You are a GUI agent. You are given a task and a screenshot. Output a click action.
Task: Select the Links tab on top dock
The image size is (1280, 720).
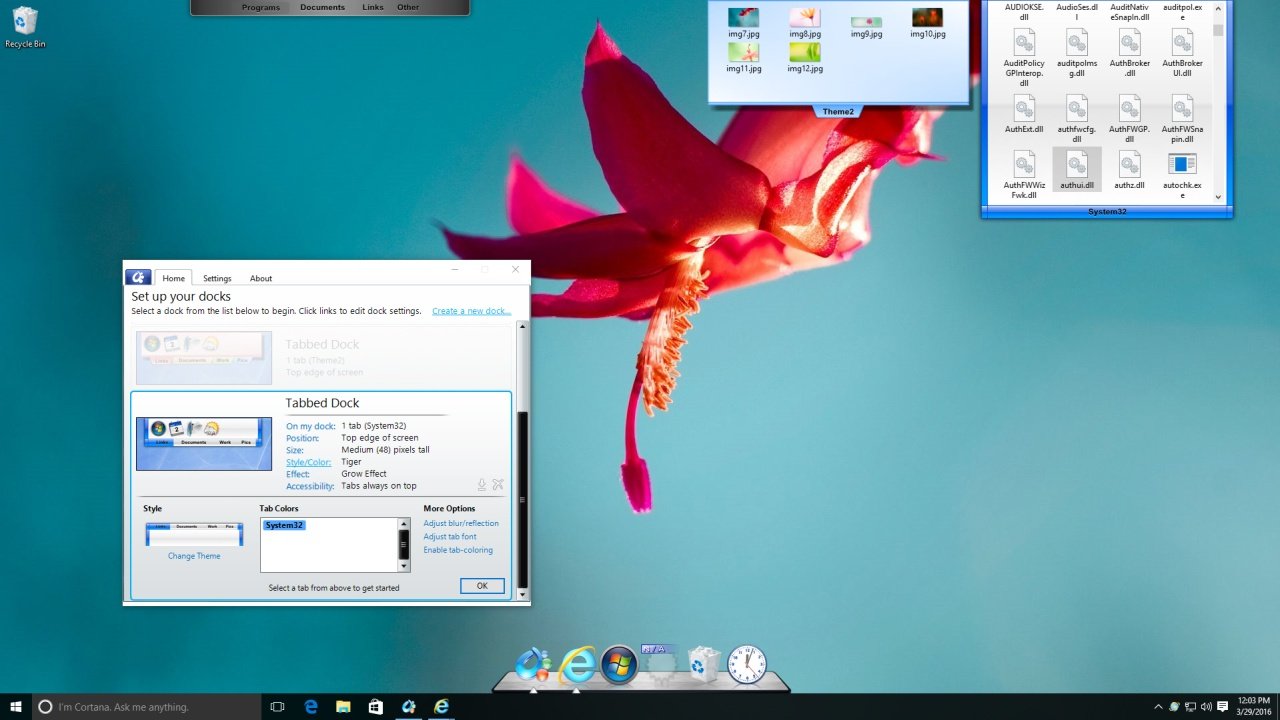(372, 7)
